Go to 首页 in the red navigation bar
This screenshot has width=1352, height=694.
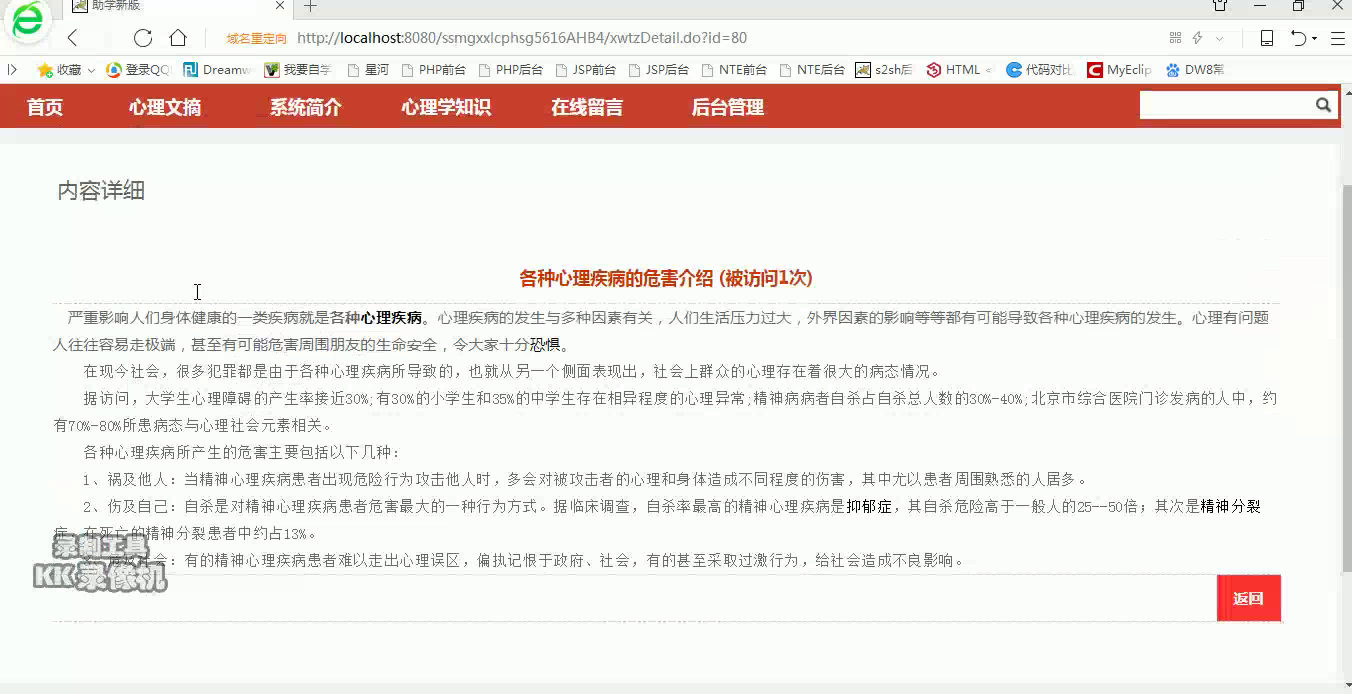pos(45,107)
